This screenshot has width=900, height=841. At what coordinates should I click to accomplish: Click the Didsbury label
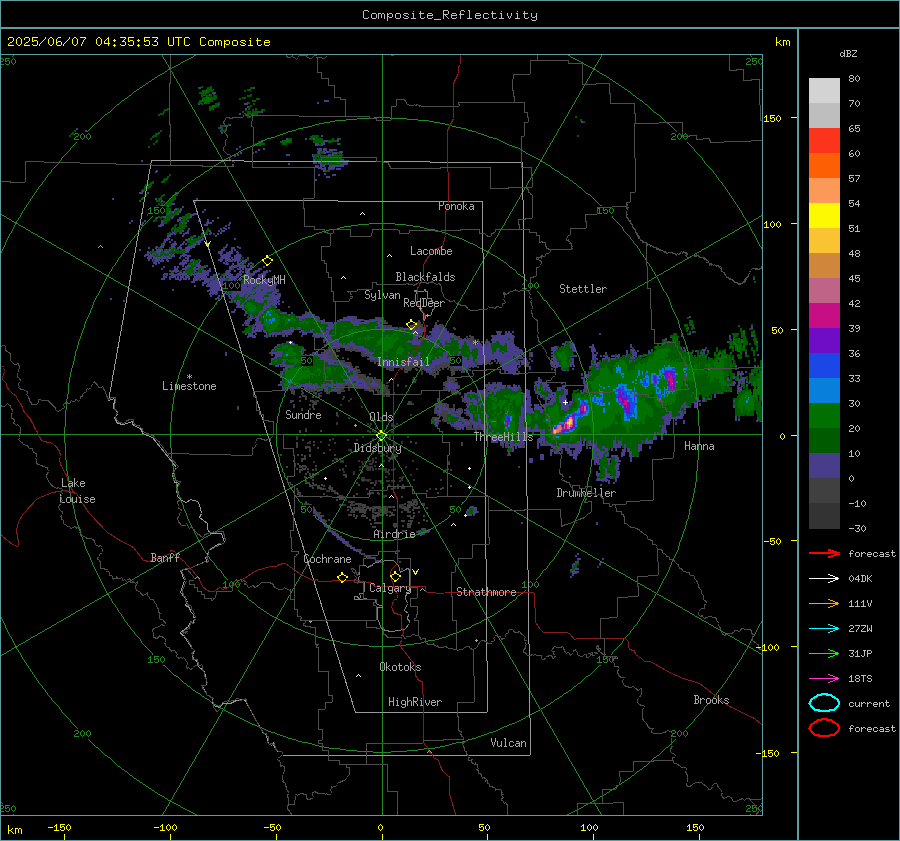(378, 448)
